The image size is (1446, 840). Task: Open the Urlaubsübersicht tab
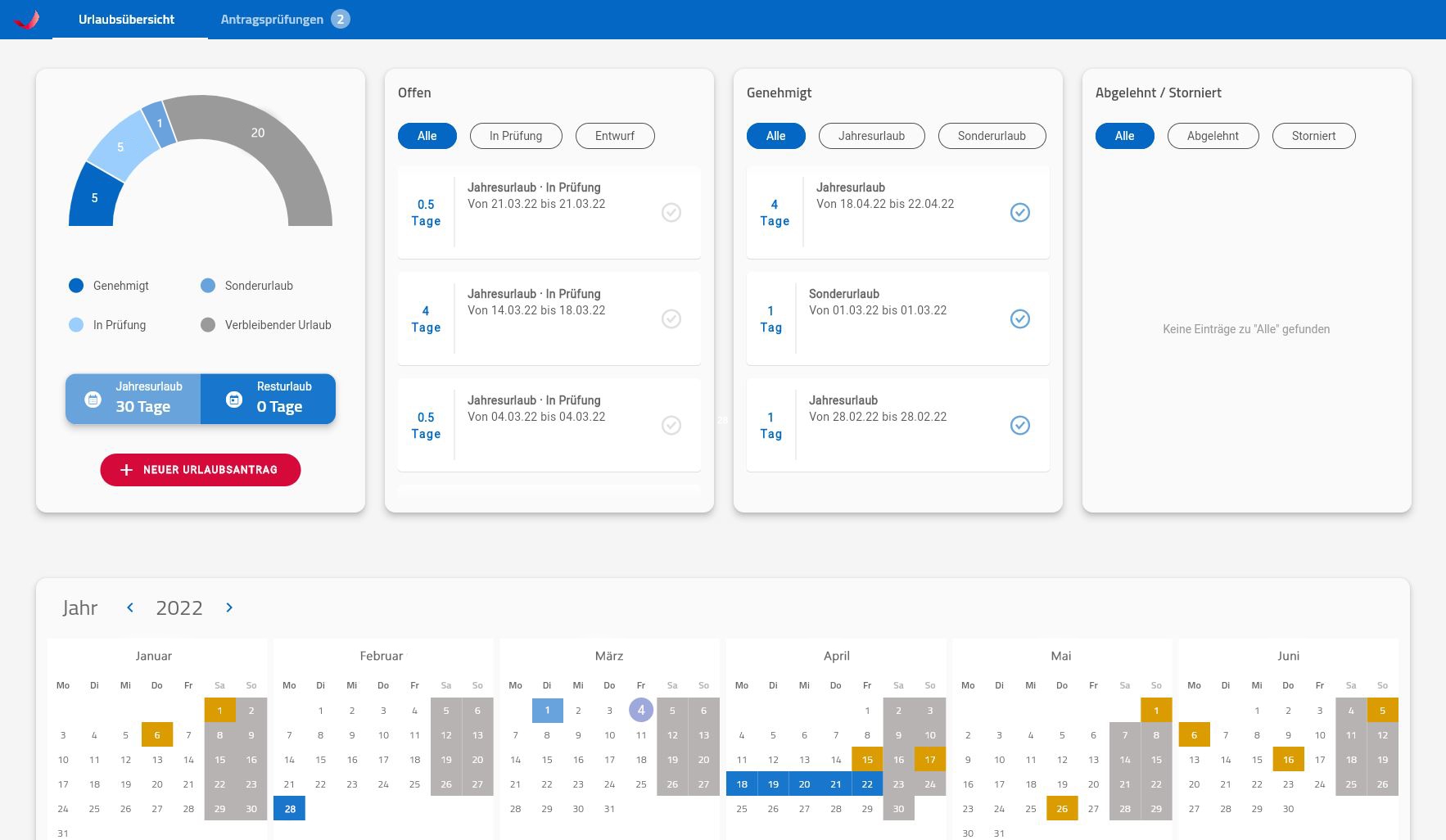tap(127, 20)
